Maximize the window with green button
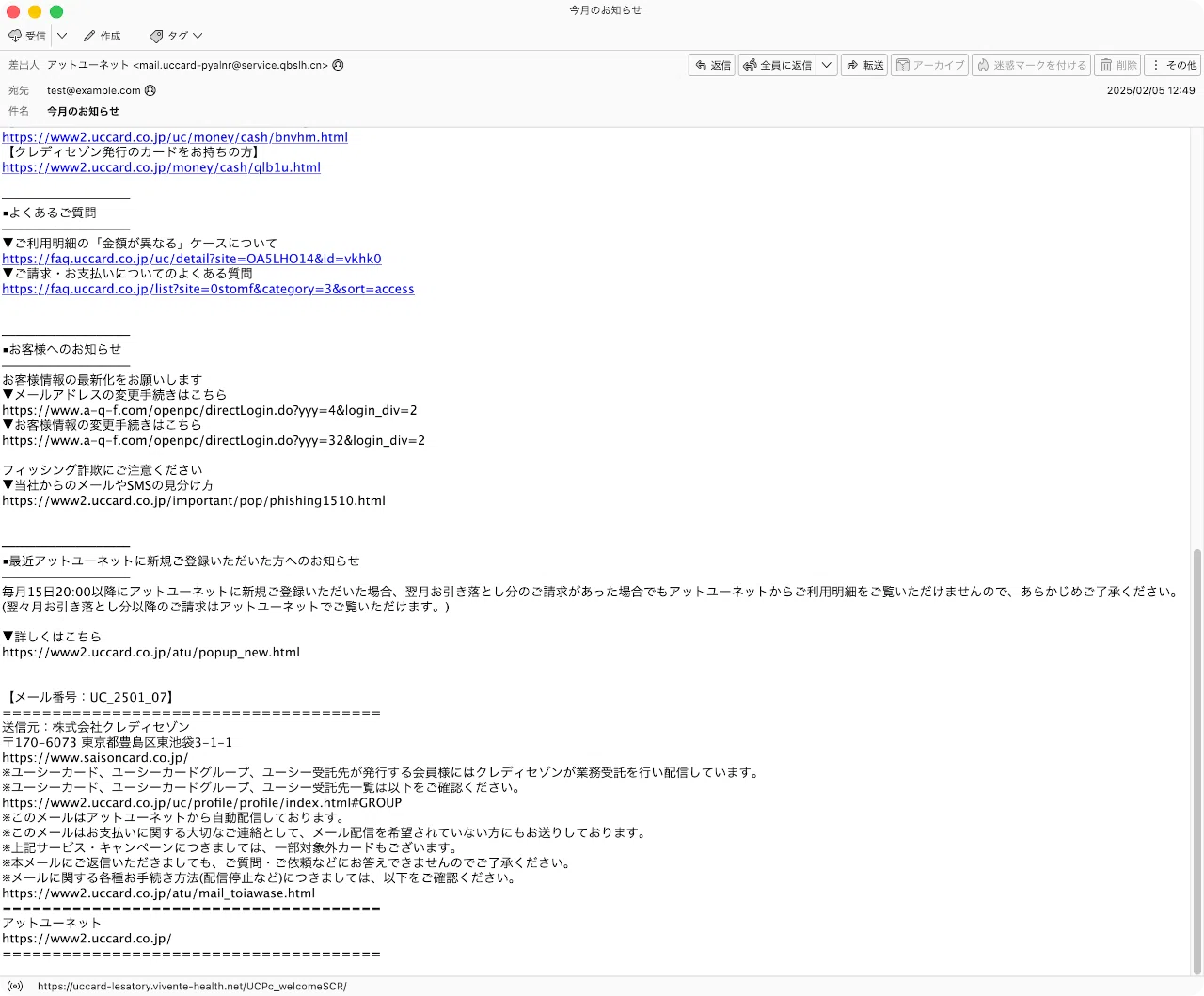Viewport: 1204px width, 996px height. pos(56,11)
